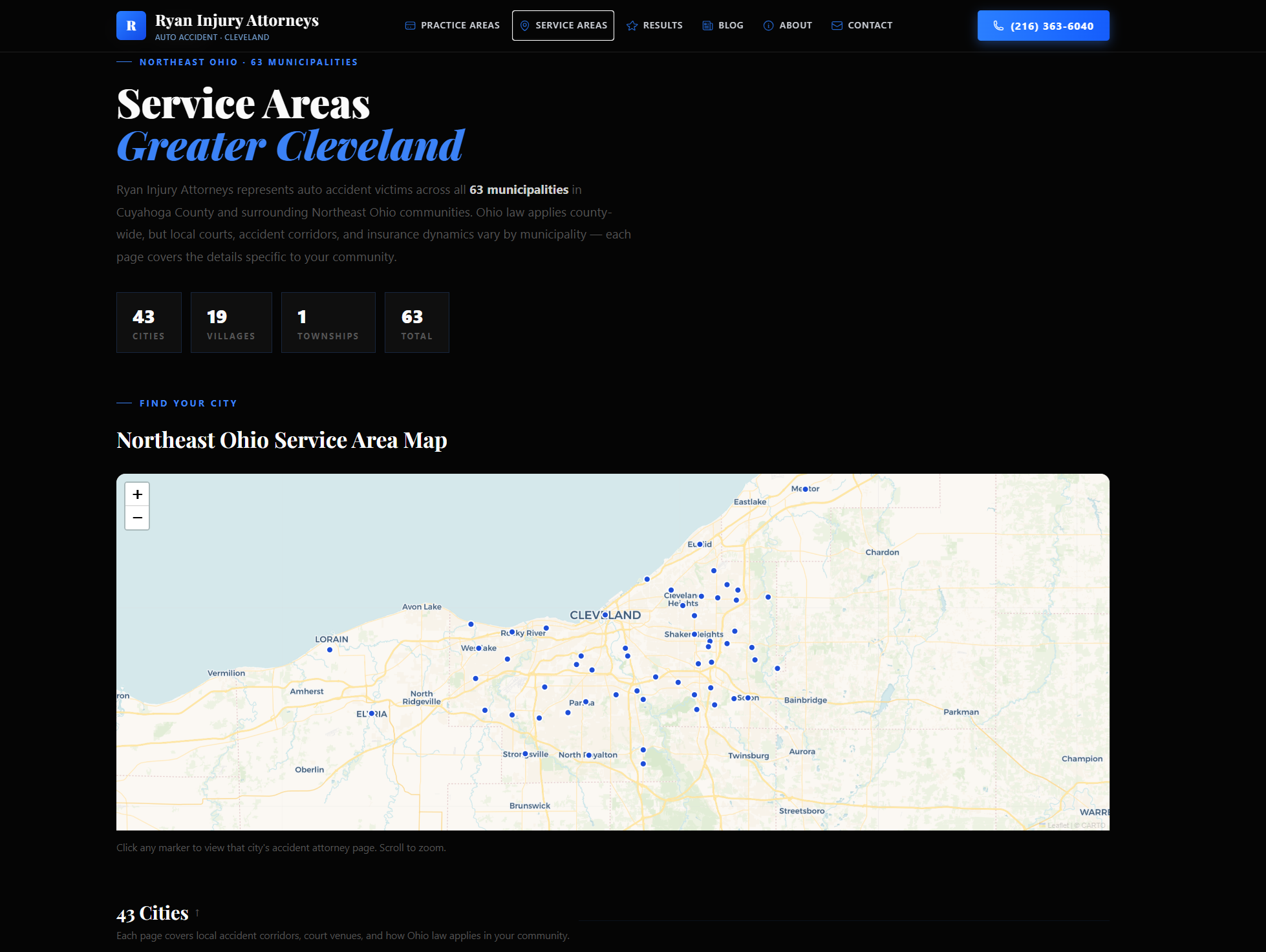Click the Results star icon
Viewport: 1266px width, 952px height.
(632, 26)
